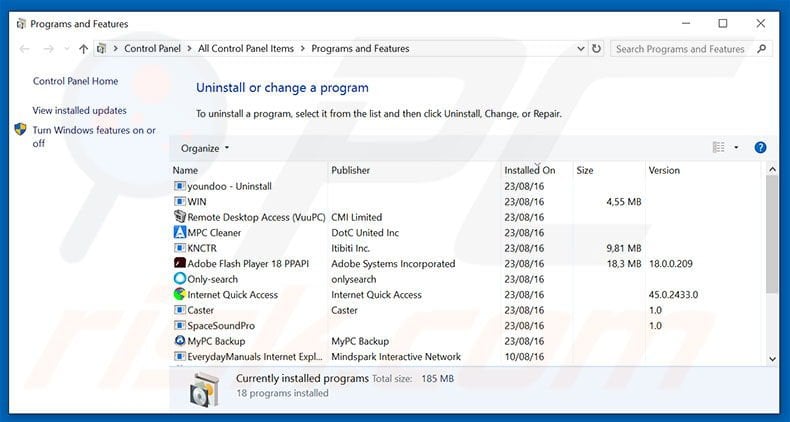Click the change view icon
This screenshot has height=422, width=790.
[x=718, y=148]
